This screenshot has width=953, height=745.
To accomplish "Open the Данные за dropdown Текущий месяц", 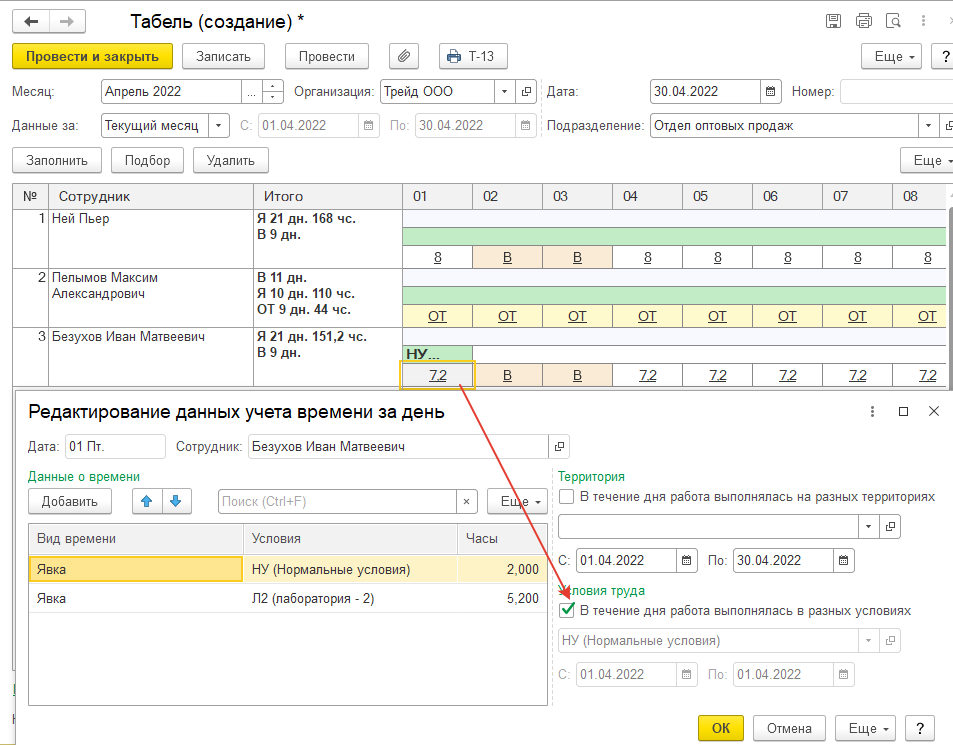I will point(219,126).
